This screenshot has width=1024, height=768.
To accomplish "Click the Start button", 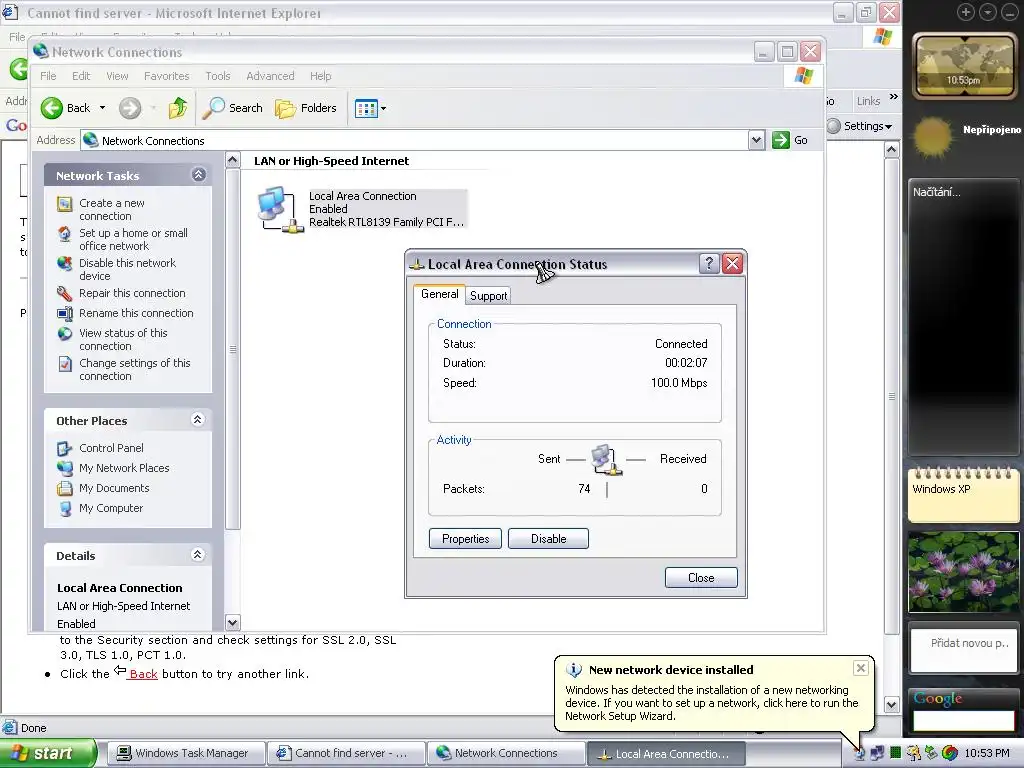I will coord(48,753).
